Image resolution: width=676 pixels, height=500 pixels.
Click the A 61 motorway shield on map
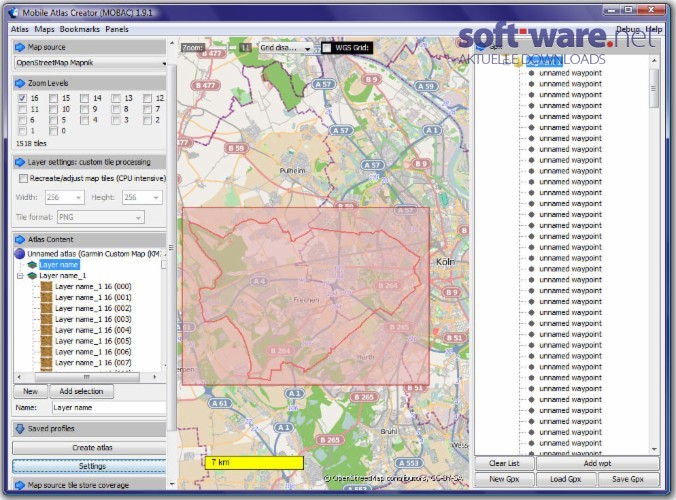(x=220, y=403)
